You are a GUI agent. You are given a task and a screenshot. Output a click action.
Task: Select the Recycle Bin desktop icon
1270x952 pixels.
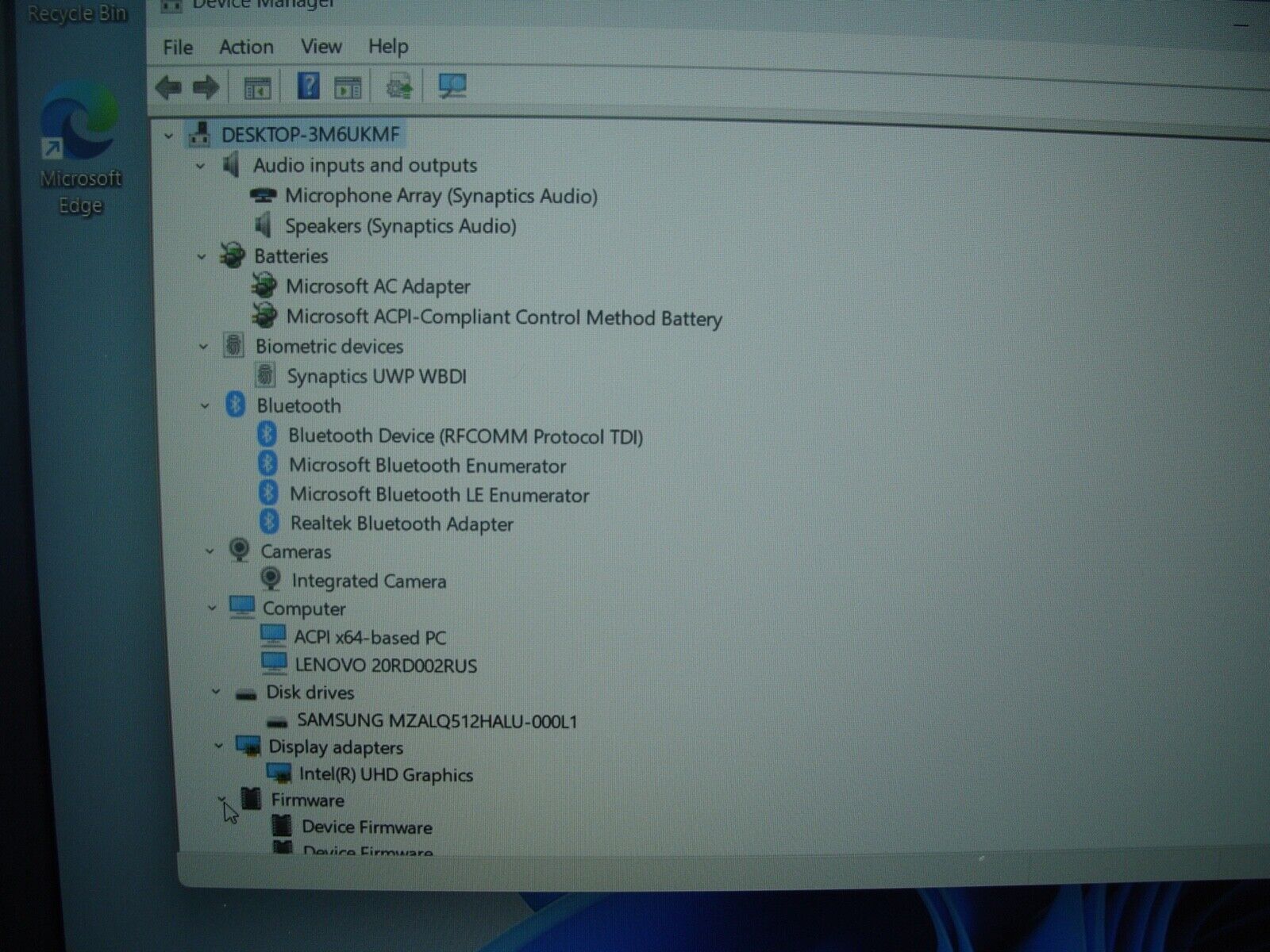77,13
